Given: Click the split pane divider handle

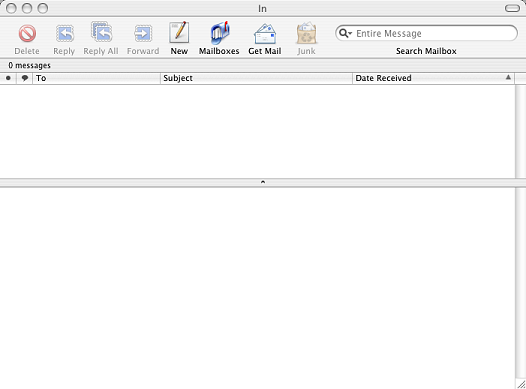Looking at the screenshot, I should [263, 182].
